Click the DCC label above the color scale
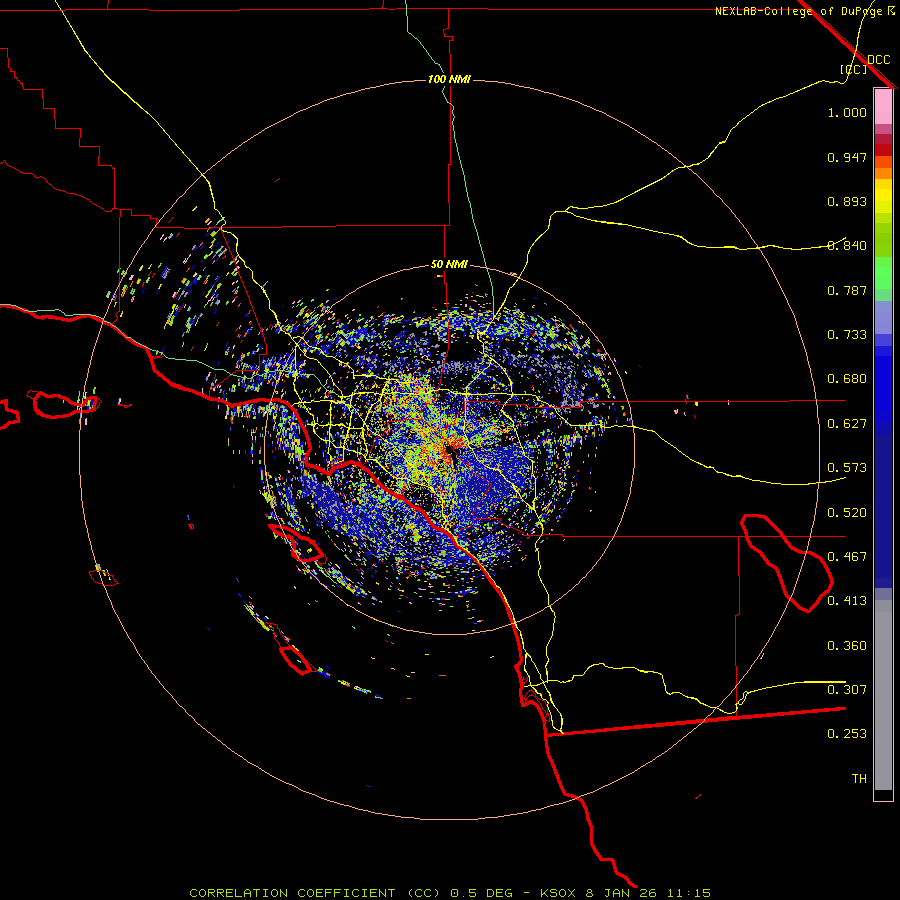The image size is (900, 900). click(879, 60)
